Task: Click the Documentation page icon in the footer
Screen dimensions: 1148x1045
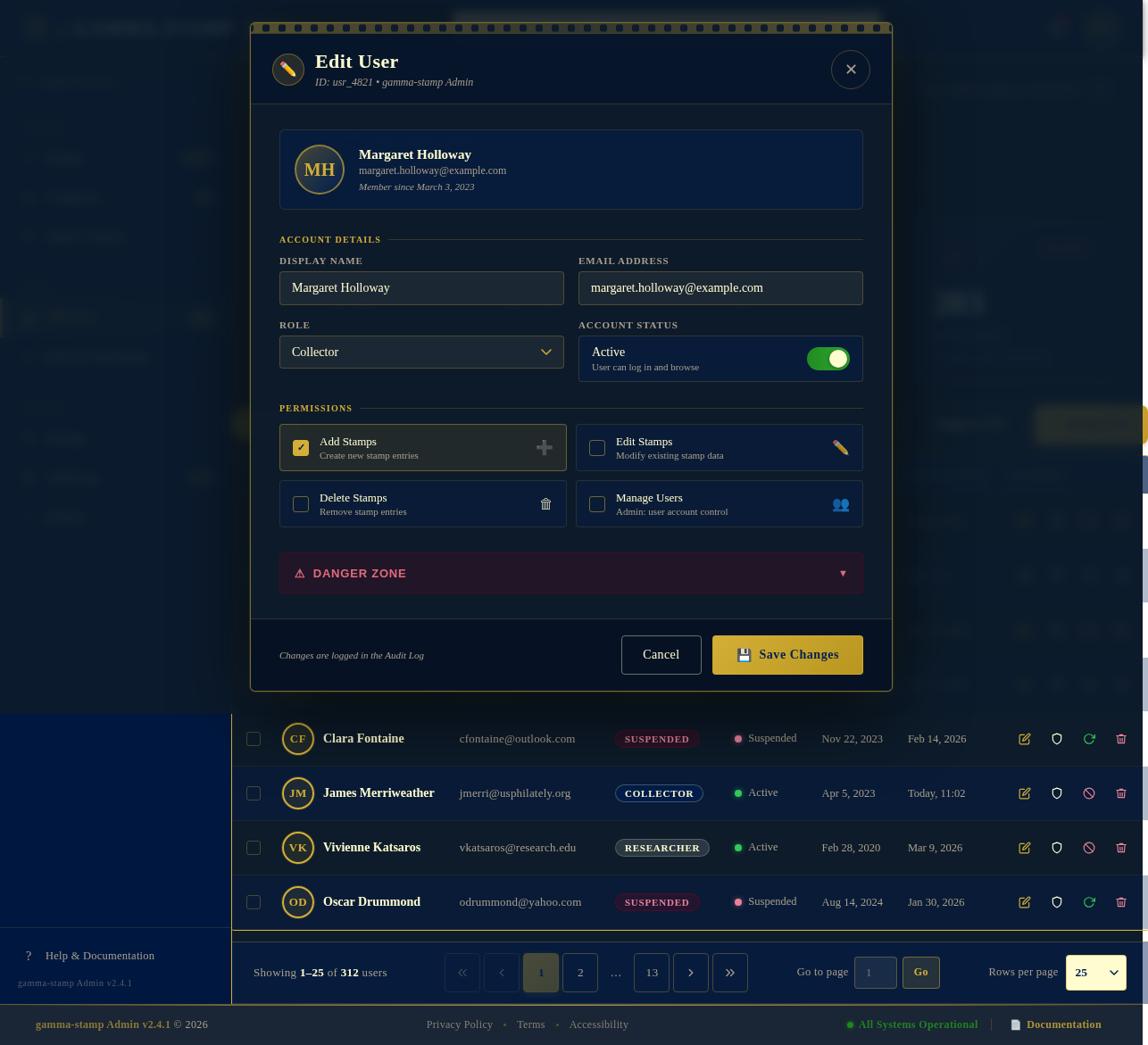Action: [1015, 1024]
